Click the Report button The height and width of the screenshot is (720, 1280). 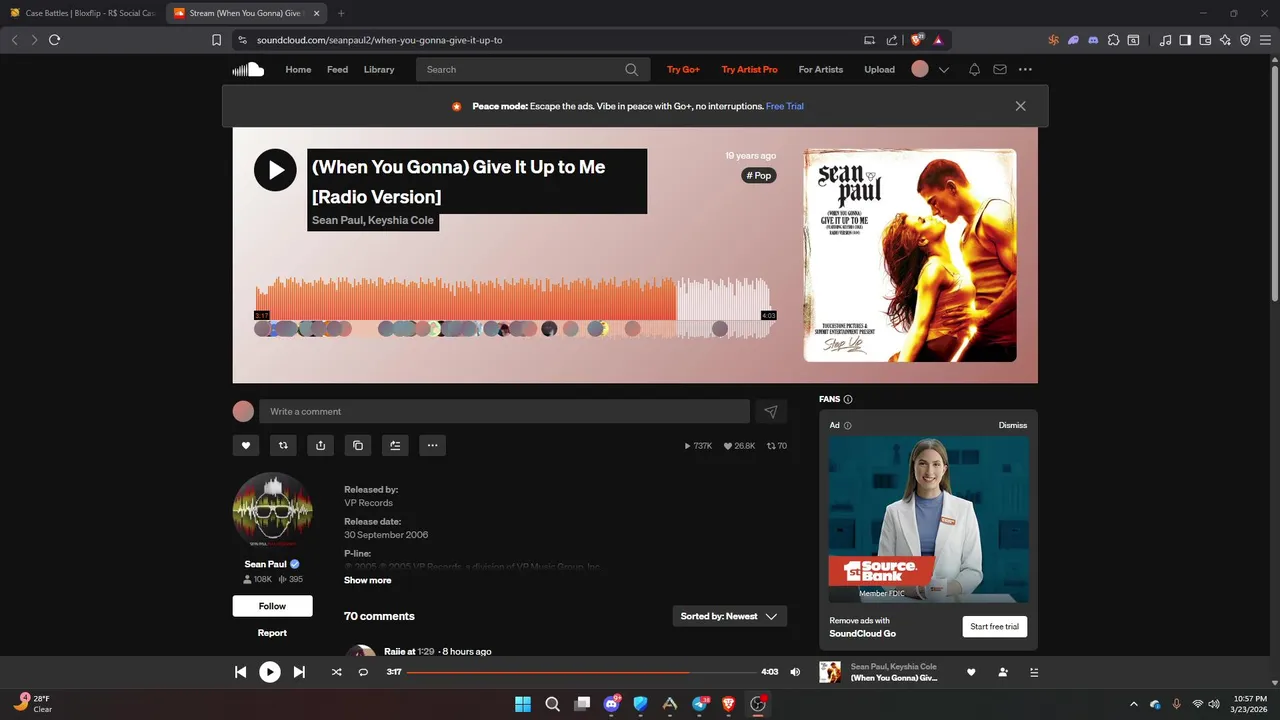(x=272, y=633)
